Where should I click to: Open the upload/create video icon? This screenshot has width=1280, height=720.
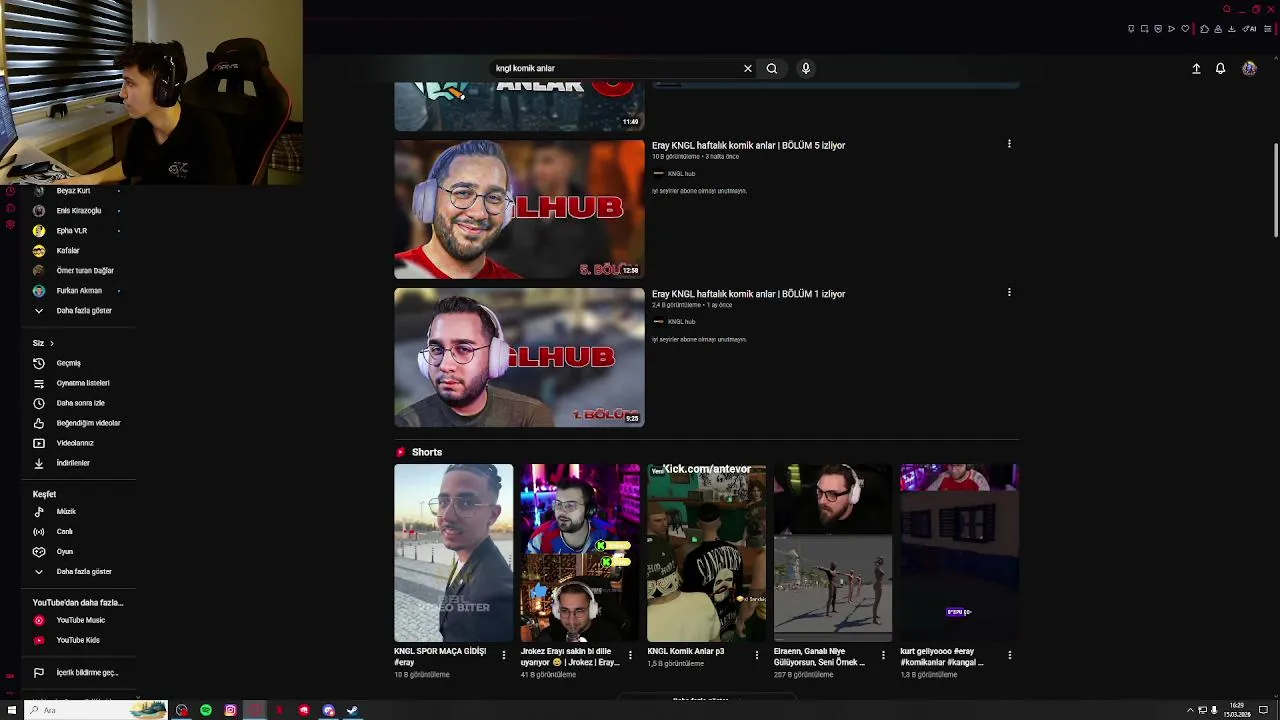click(1196, 69)
